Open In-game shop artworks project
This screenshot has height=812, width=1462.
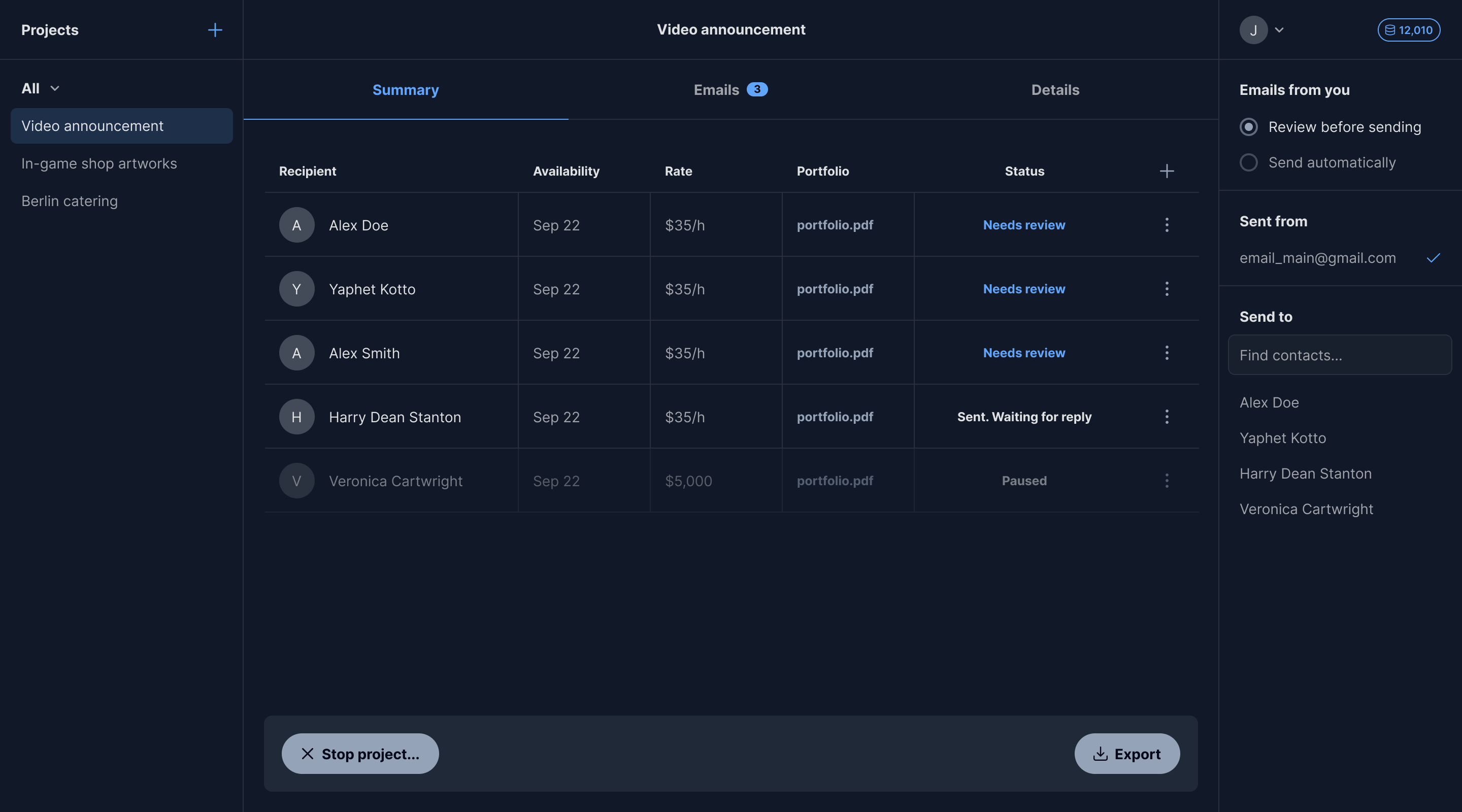pyautogui.click(x=99, y=163)
